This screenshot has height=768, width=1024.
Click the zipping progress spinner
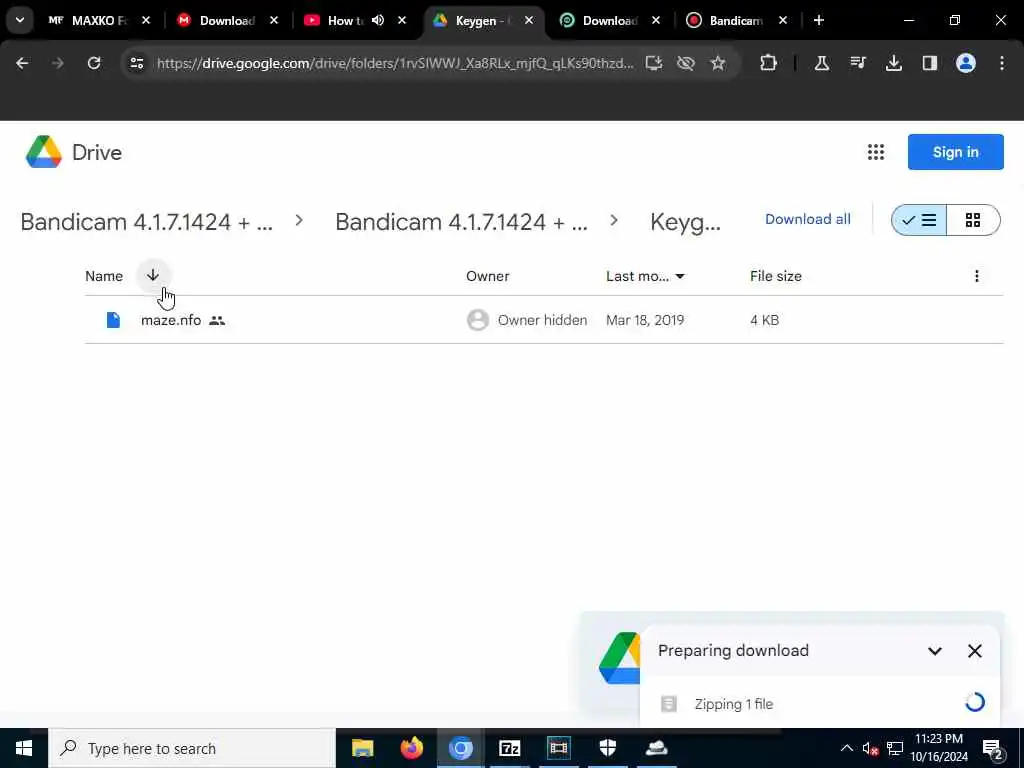[x=975, y=703]
